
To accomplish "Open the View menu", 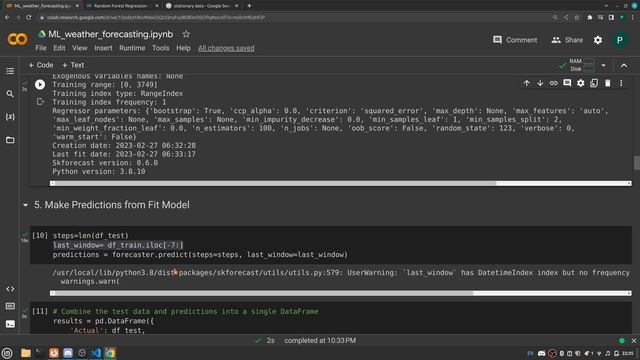I will coord(80,48).
